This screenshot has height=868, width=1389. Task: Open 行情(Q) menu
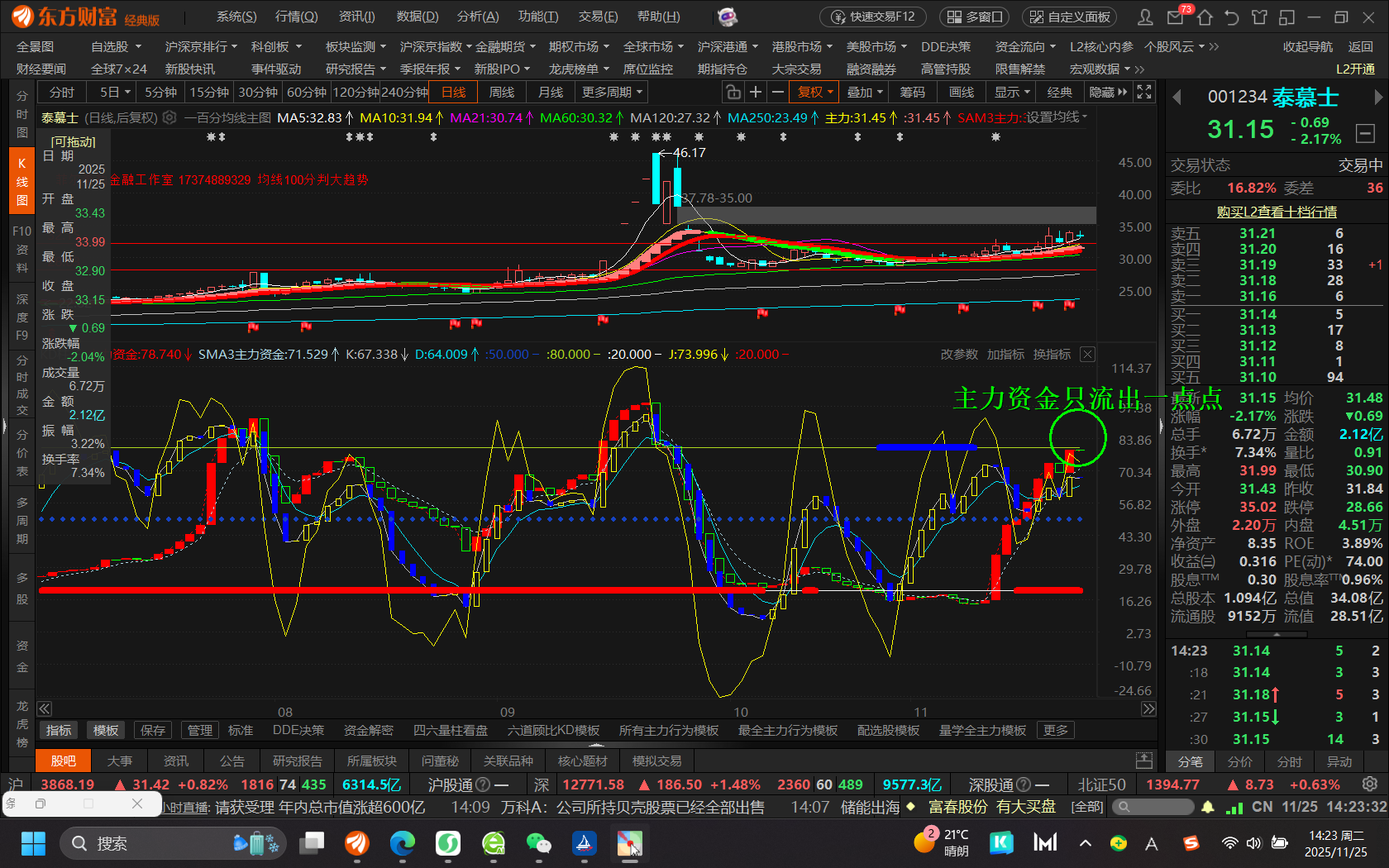296,17
